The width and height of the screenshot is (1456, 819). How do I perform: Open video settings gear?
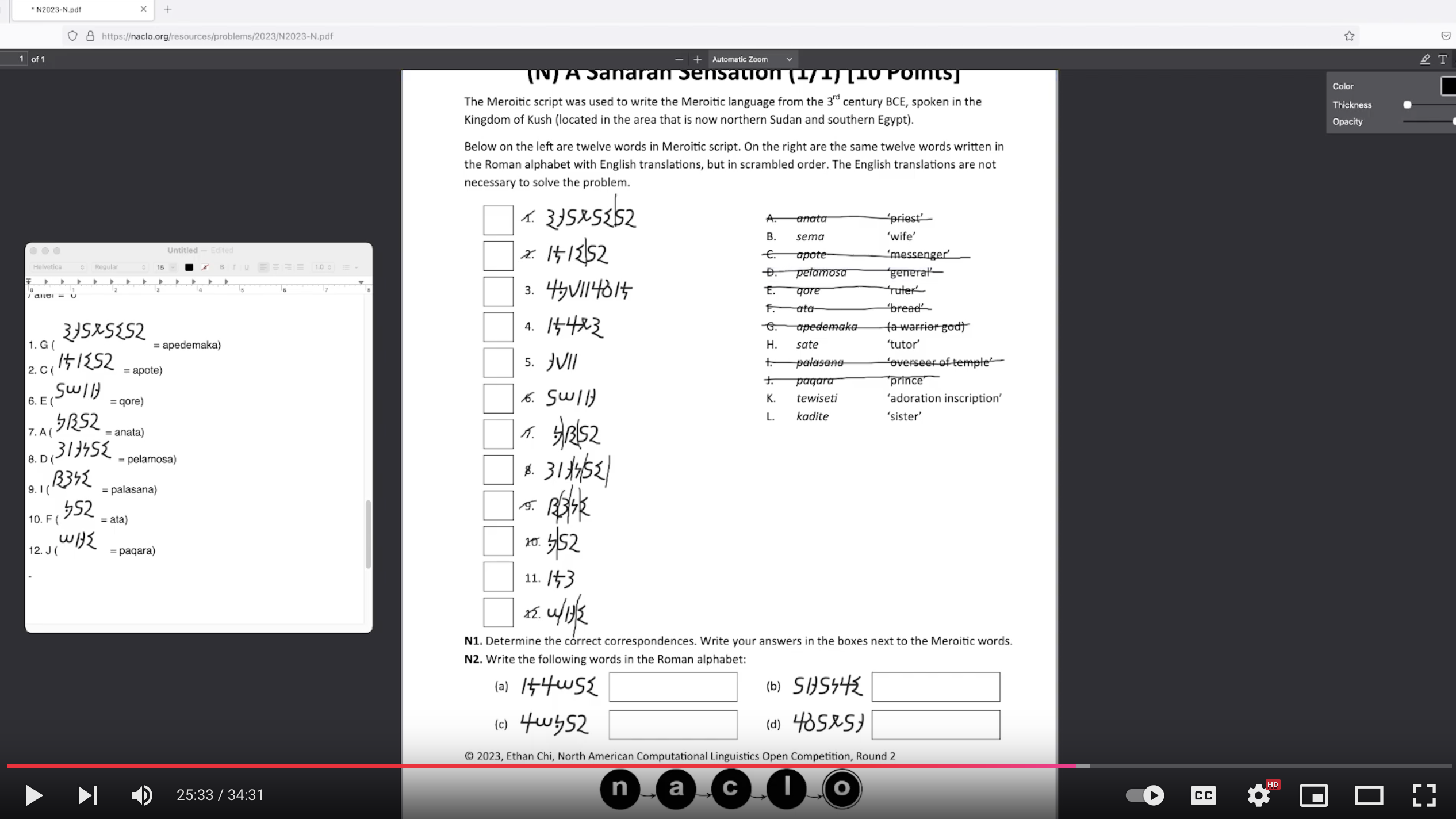[x=1259, y=795]
